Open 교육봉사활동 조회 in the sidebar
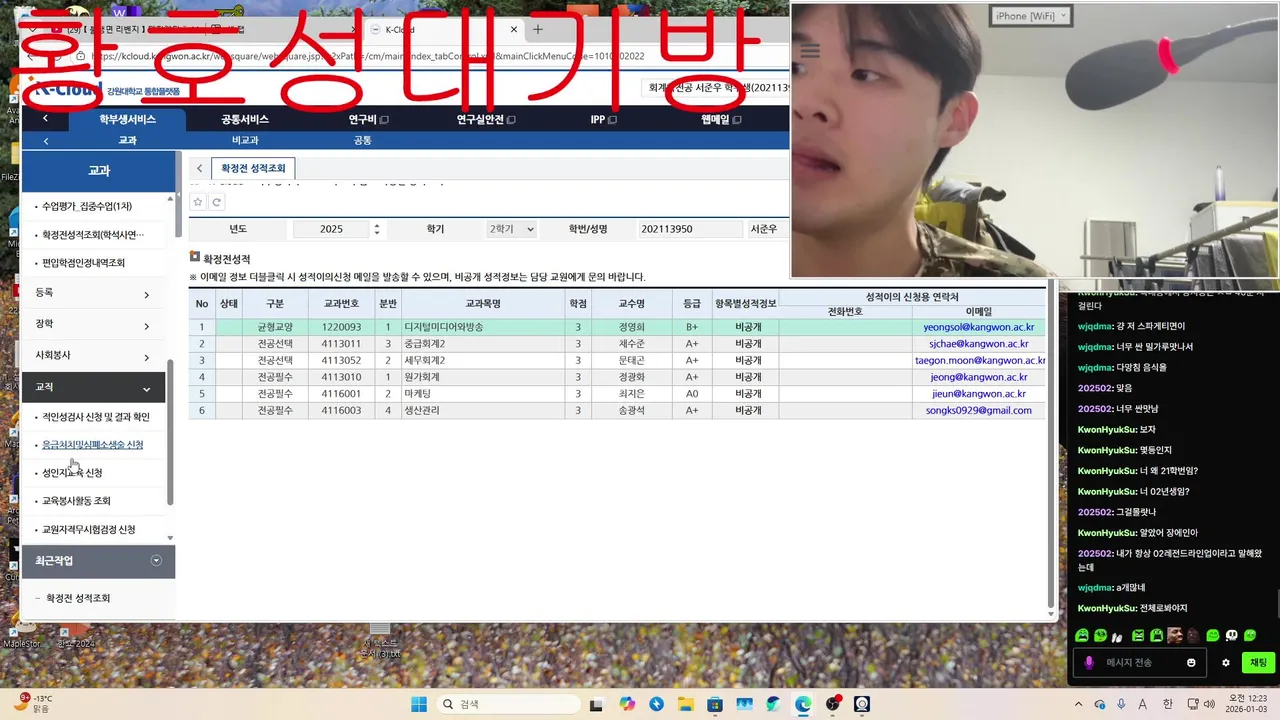Viewport: 1280px width, 720px height. [x=76, y=501]
